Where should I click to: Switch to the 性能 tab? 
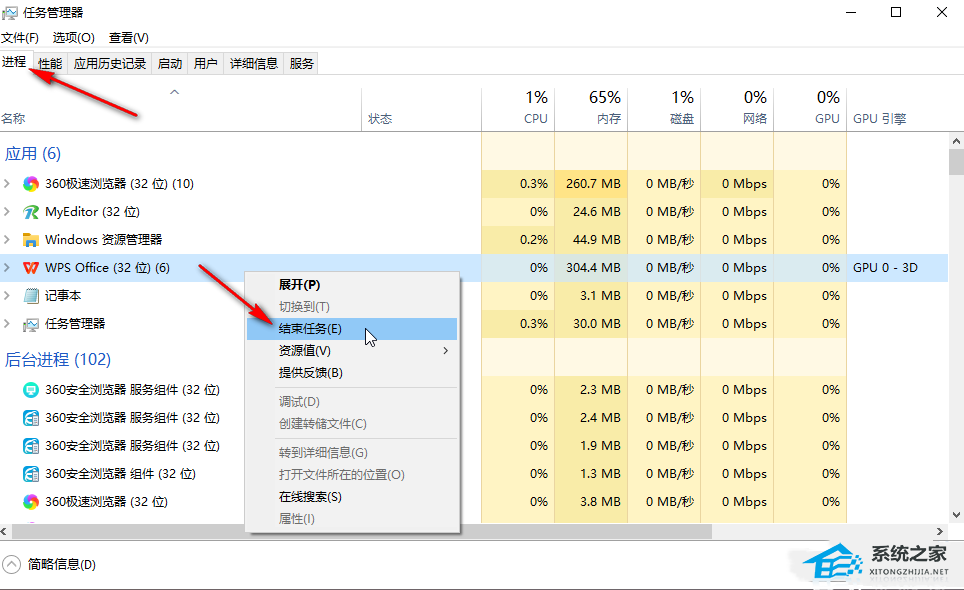pos(50,63)
